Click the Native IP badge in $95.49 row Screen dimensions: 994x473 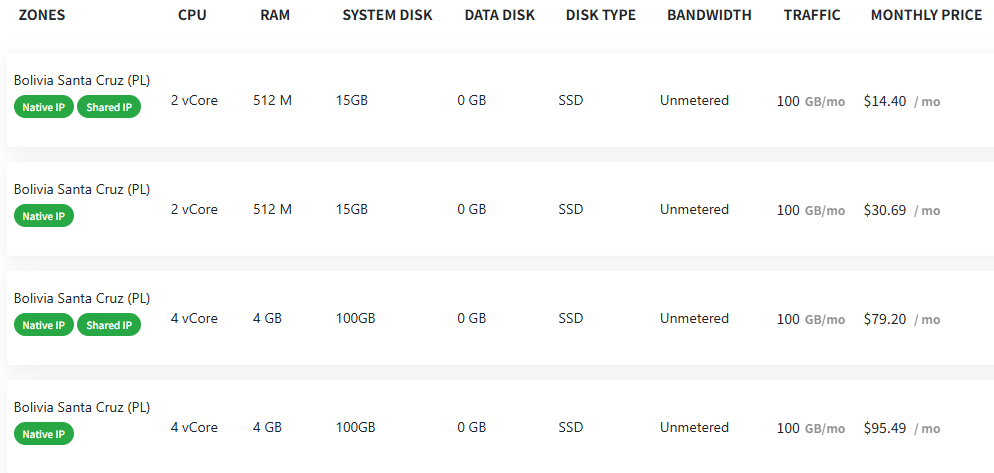pyautogui.click(x=44, y=434)
